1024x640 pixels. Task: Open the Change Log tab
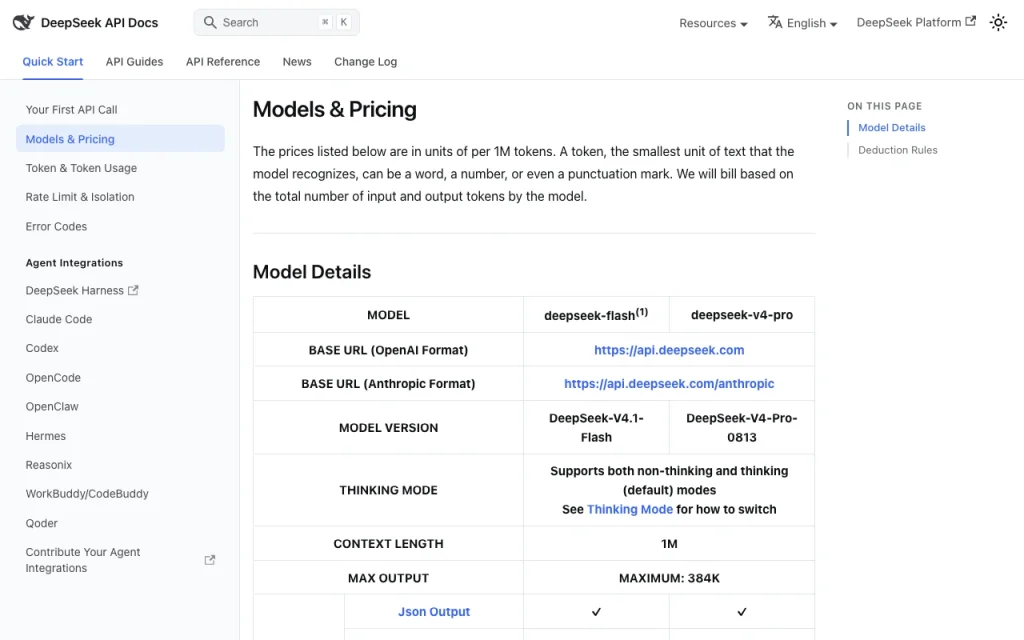(x=366, y=61)
